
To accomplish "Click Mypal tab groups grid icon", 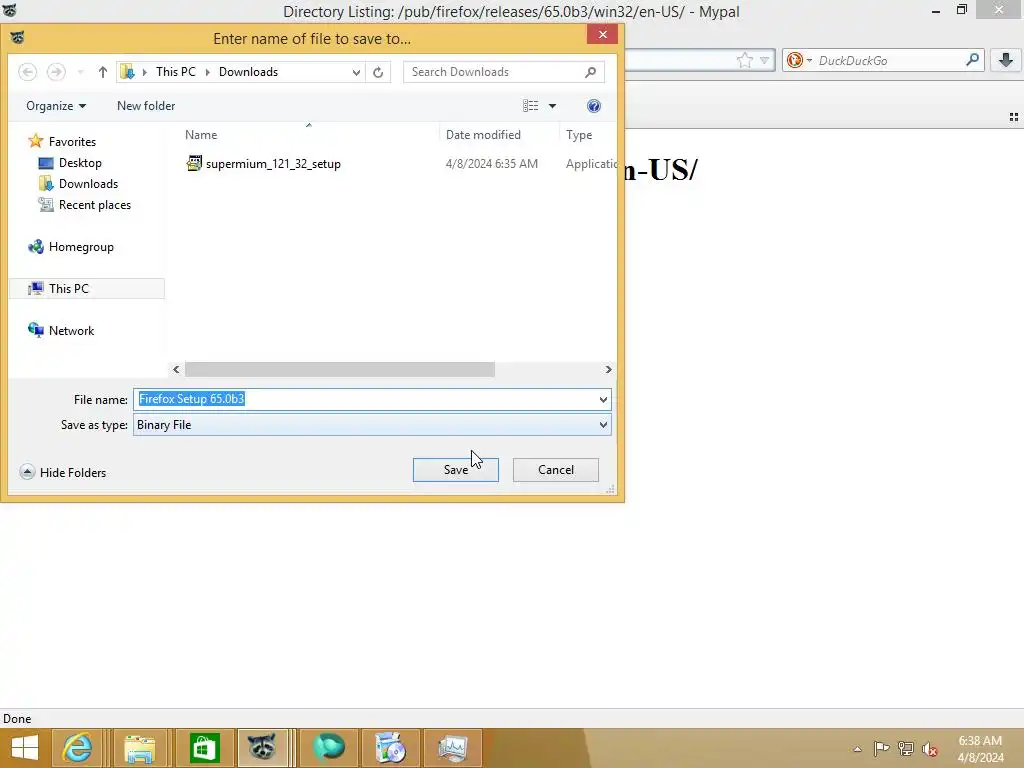I will click(1014, 117).
